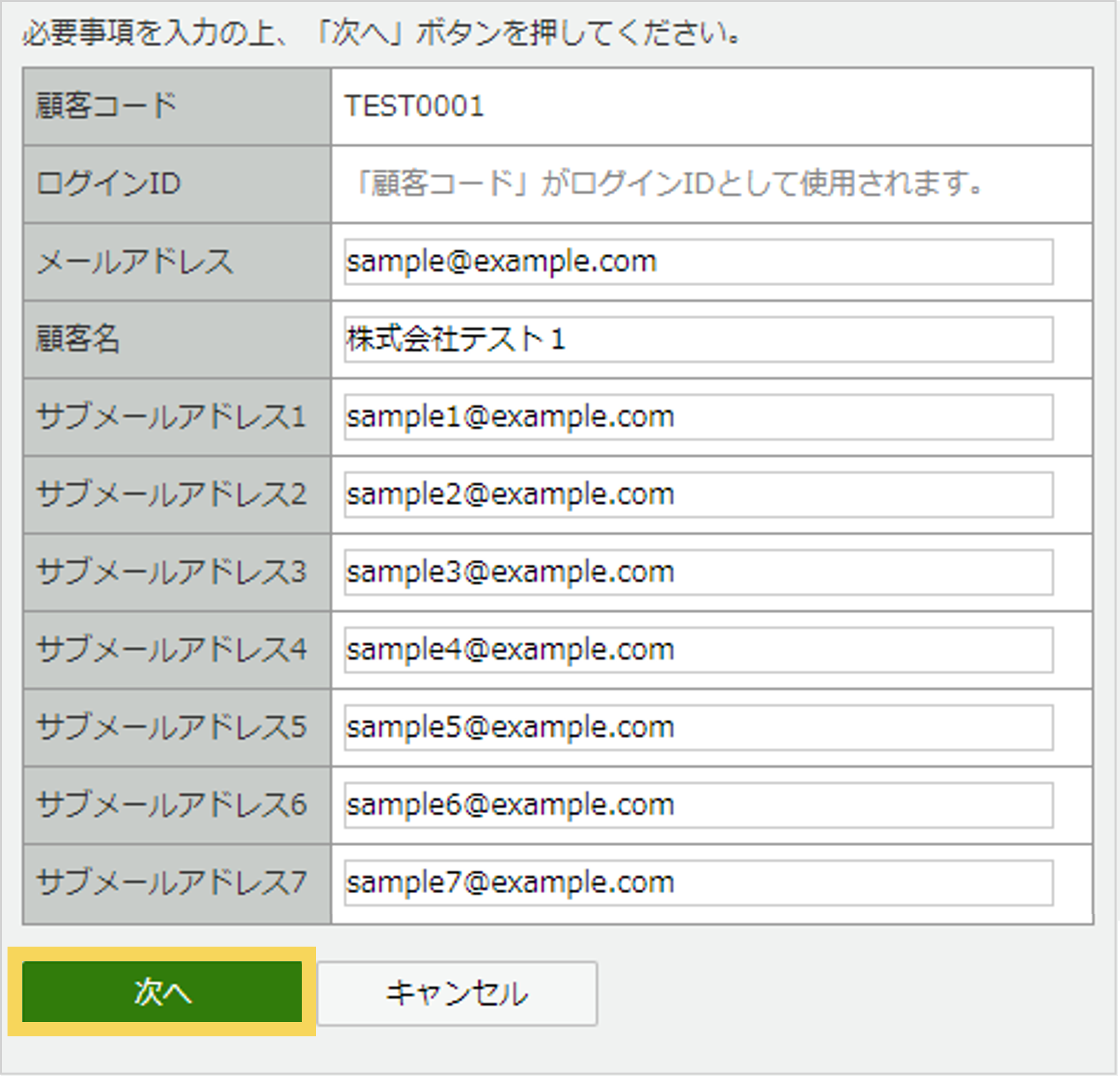Click the サブメールアドレス7 row label
Image resolution: width=1120 pixels, height=1076 pixels.
coord(171,882)
